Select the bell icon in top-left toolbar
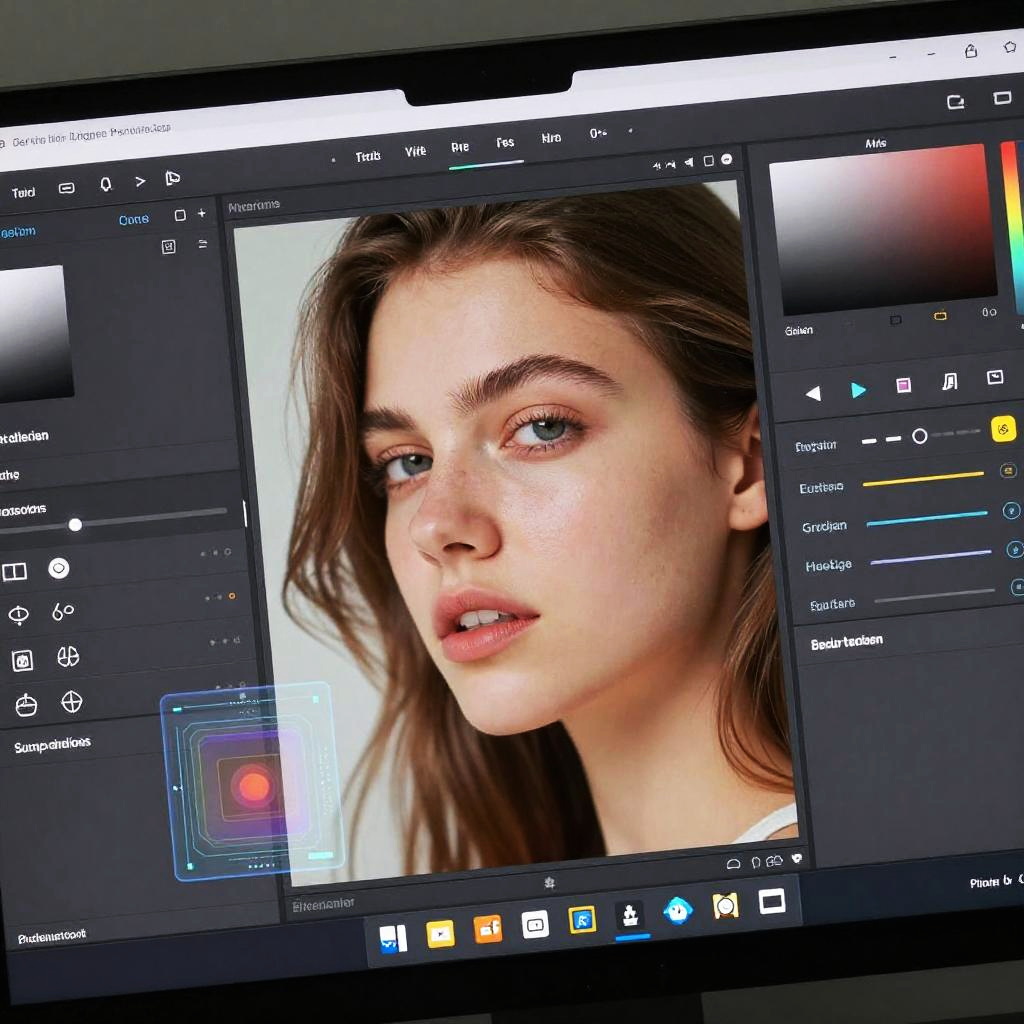This screenshot has height=1024, width=1024. click(105, 185)
